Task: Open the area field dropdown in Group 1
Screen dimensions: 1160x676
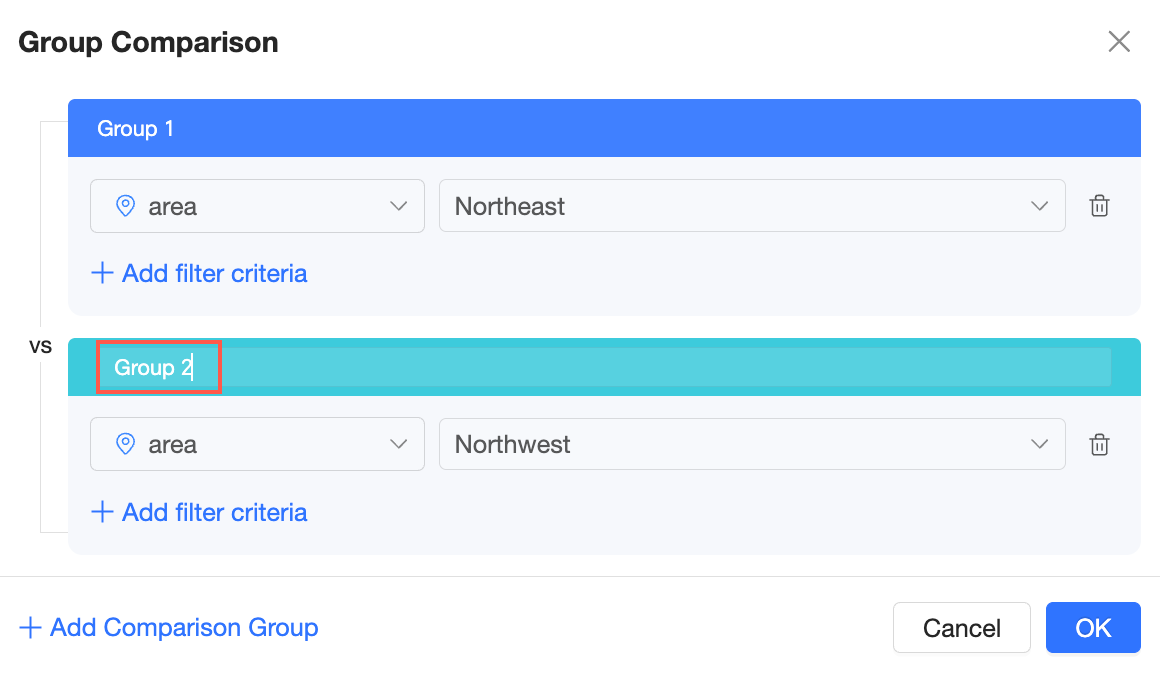Action: [257, 206]
